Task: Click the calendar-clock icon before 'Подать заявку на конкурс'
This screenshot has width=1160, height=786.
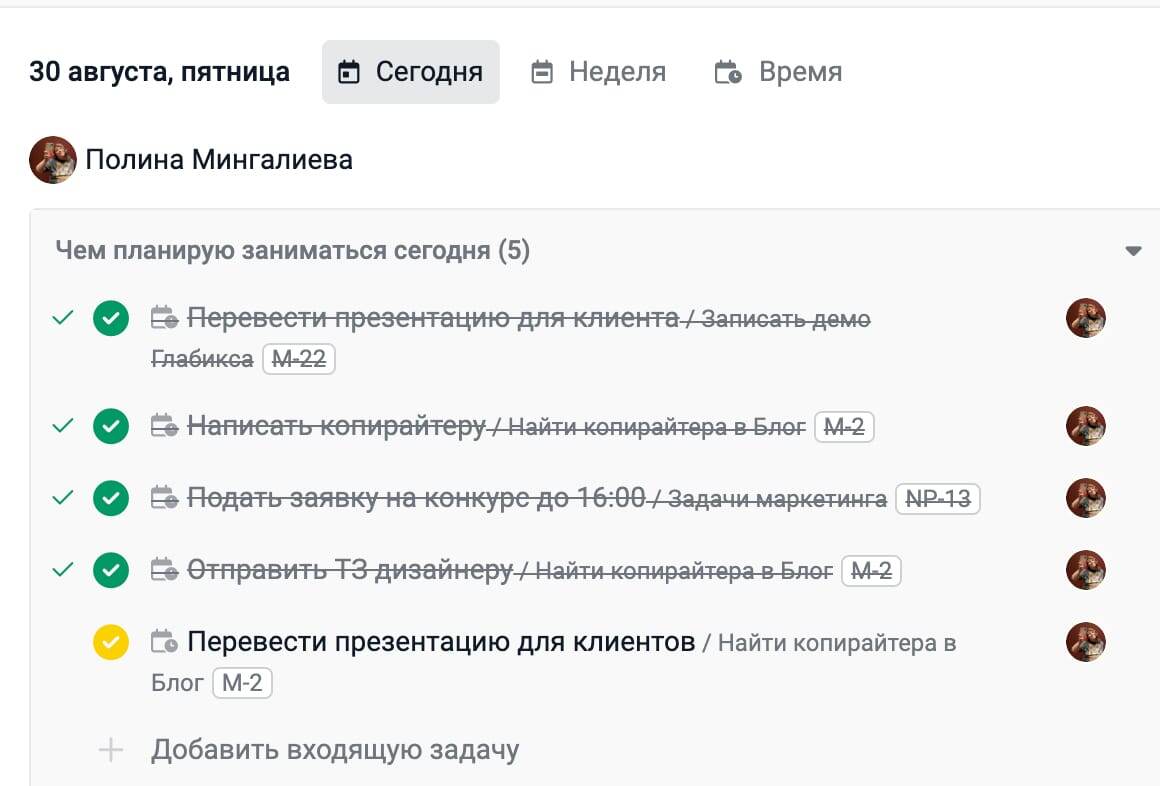Action: (164, 498)
